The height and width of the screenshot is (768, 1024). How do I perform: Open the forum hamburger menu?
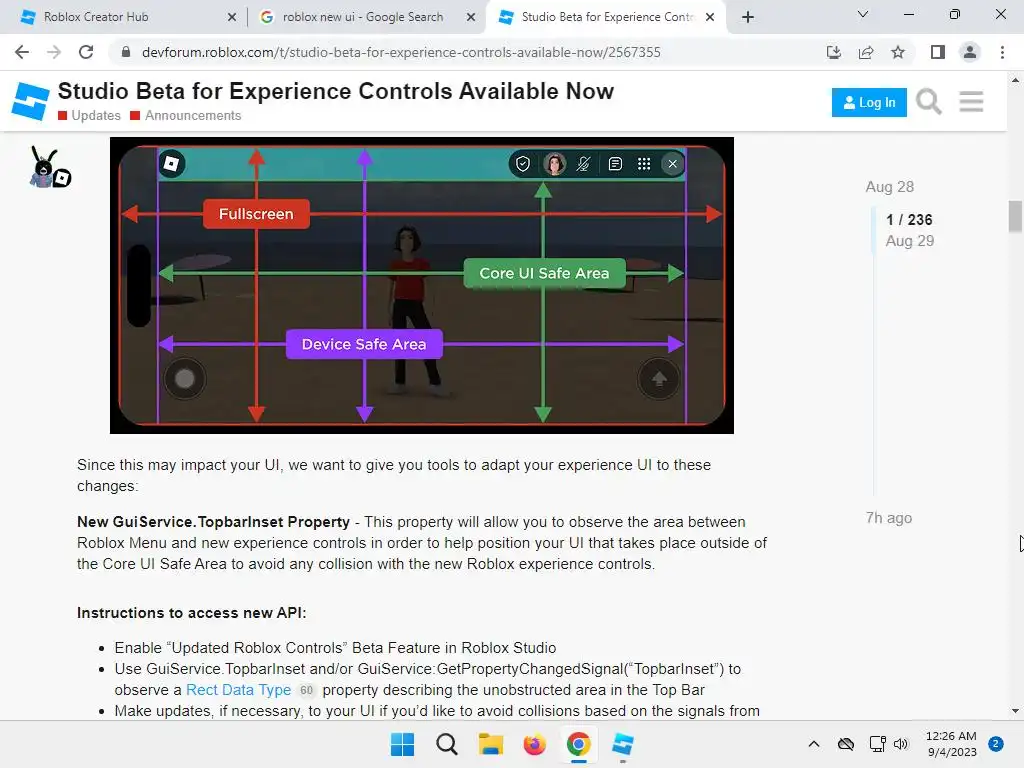click(971, 102)
